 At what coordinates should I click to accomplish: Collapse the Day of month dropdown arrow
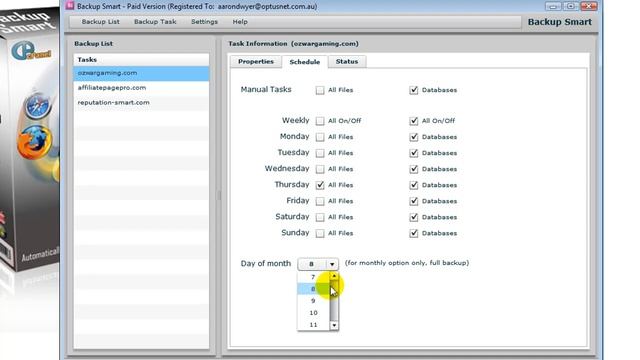point(332,264)
